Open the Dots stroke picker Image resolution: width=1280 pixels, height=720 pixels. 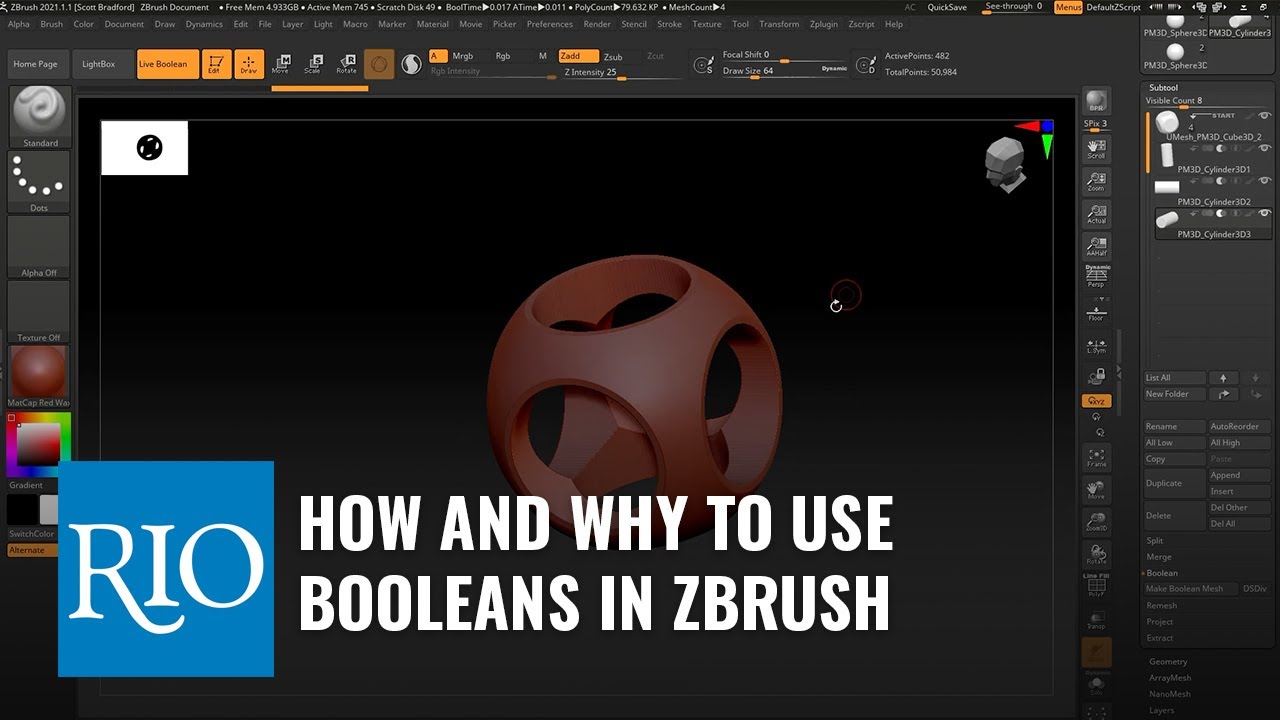click(x=40, y=181)
